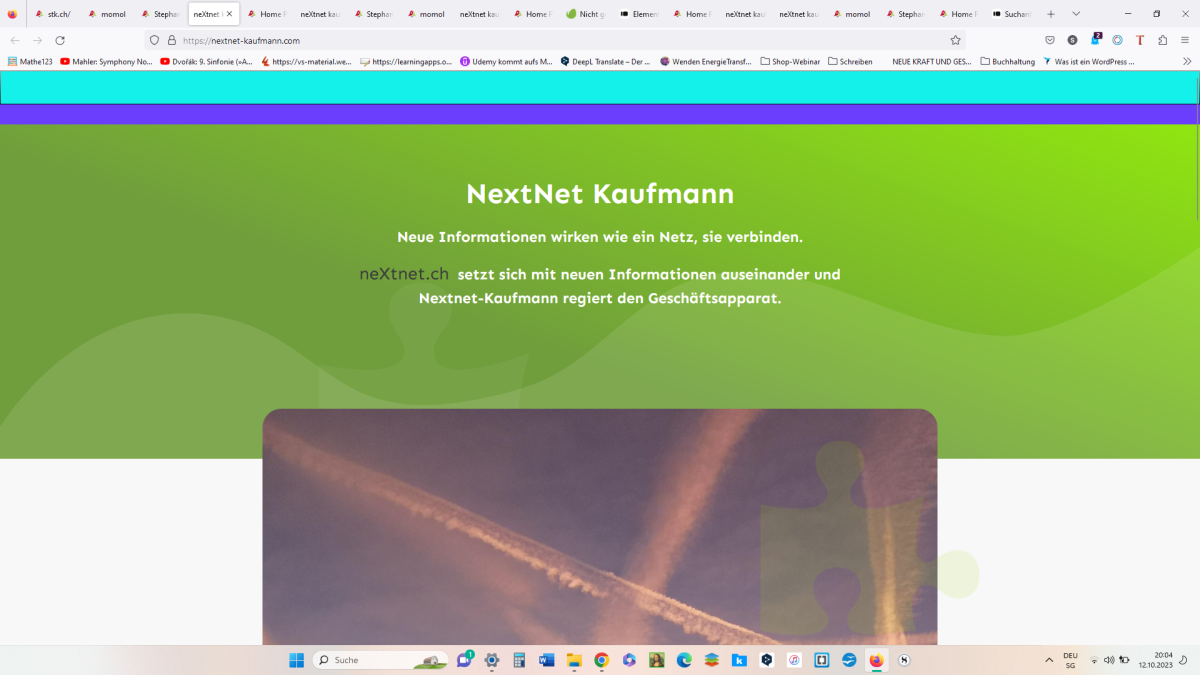1200x675 pixels.
Task: Open the Firefox hamburger application menu
Action: pyautogui.click(x=1185, y=40)
